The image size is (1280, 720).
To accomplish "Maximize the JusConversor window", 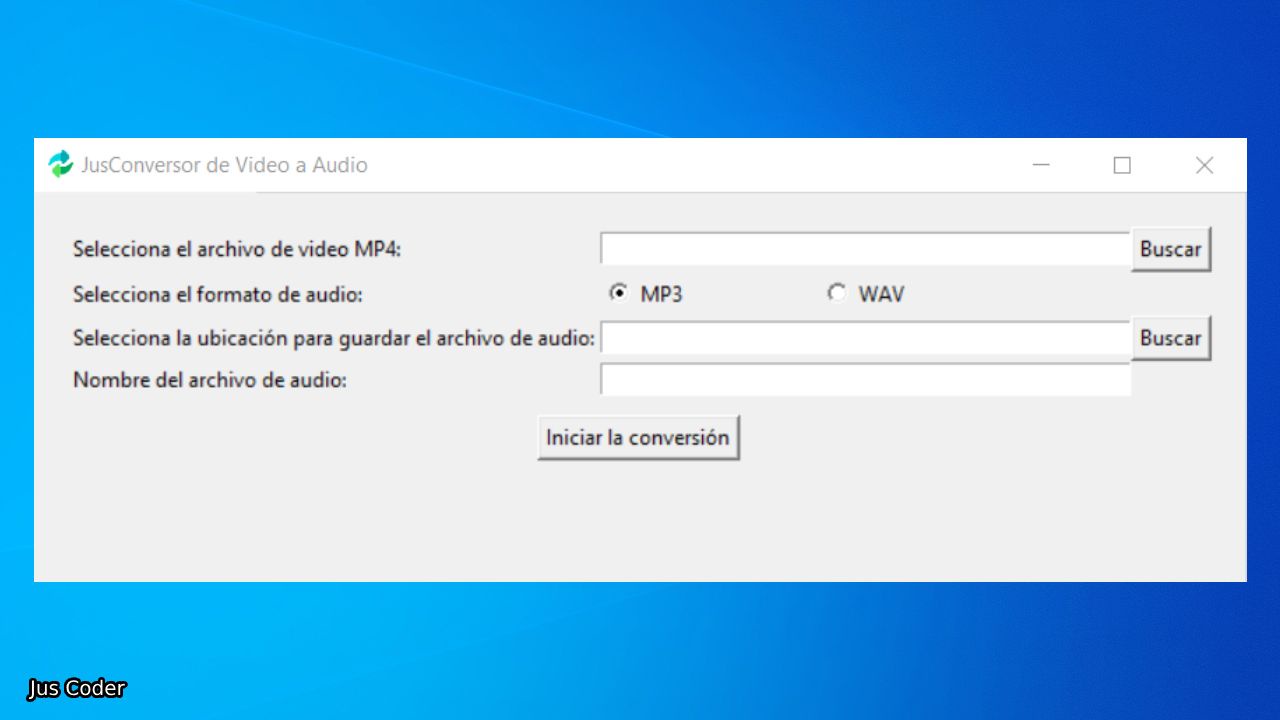I will pyautogui.click(x=1122, y=165).
